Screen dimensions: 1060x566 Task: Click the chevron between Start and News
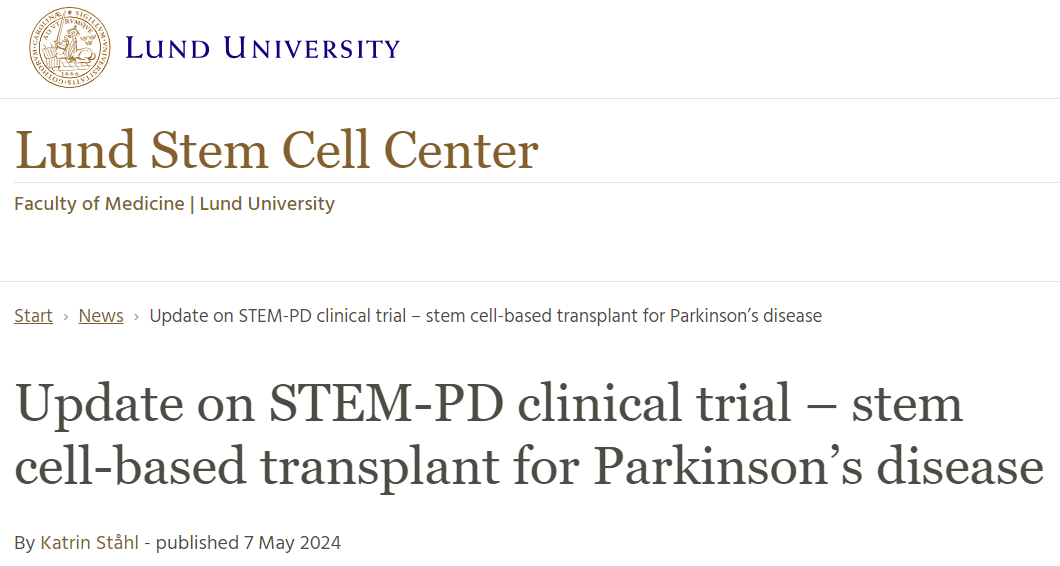[x=66, y=317]
